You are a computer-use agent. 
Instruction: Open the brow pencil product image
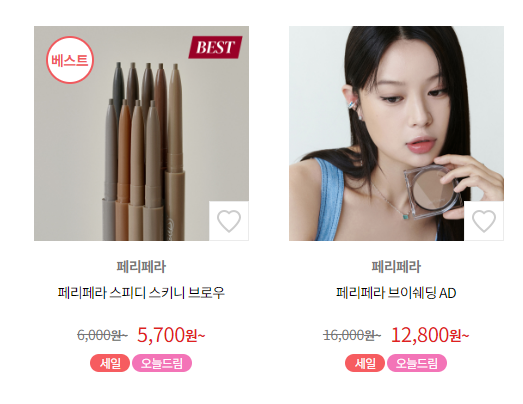(141, 133)
